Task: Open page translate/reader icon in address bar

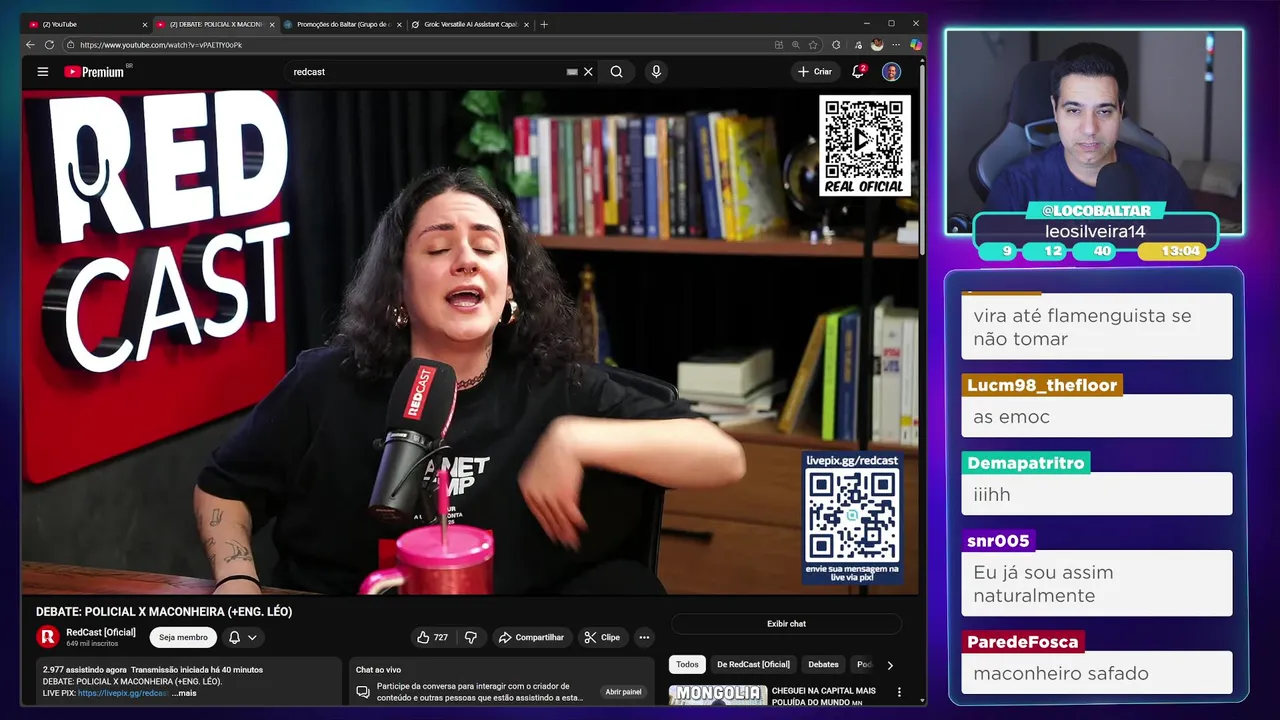Action: pos(778,45)
